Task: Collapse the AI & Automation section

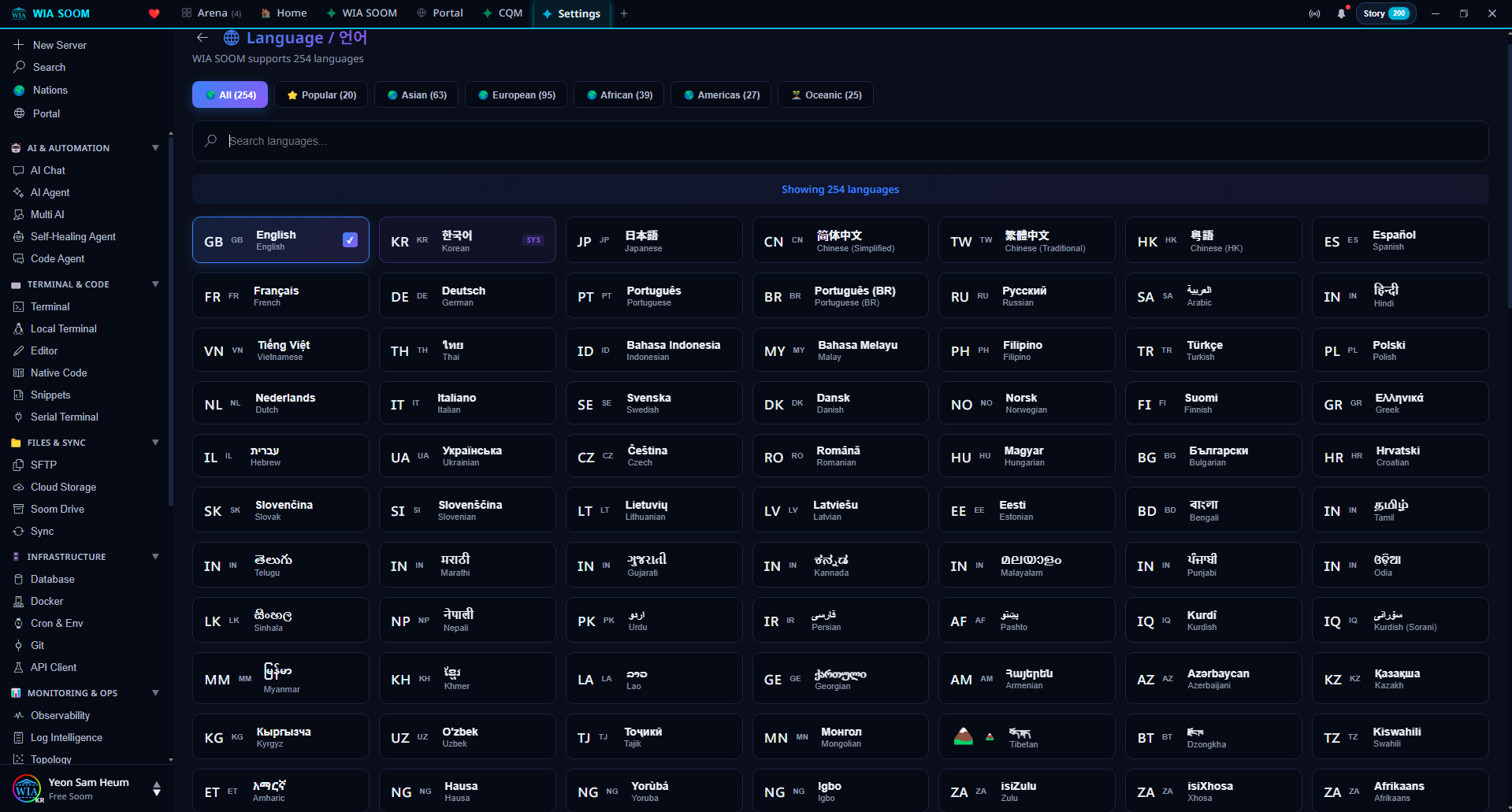Action: click(155, 148)
